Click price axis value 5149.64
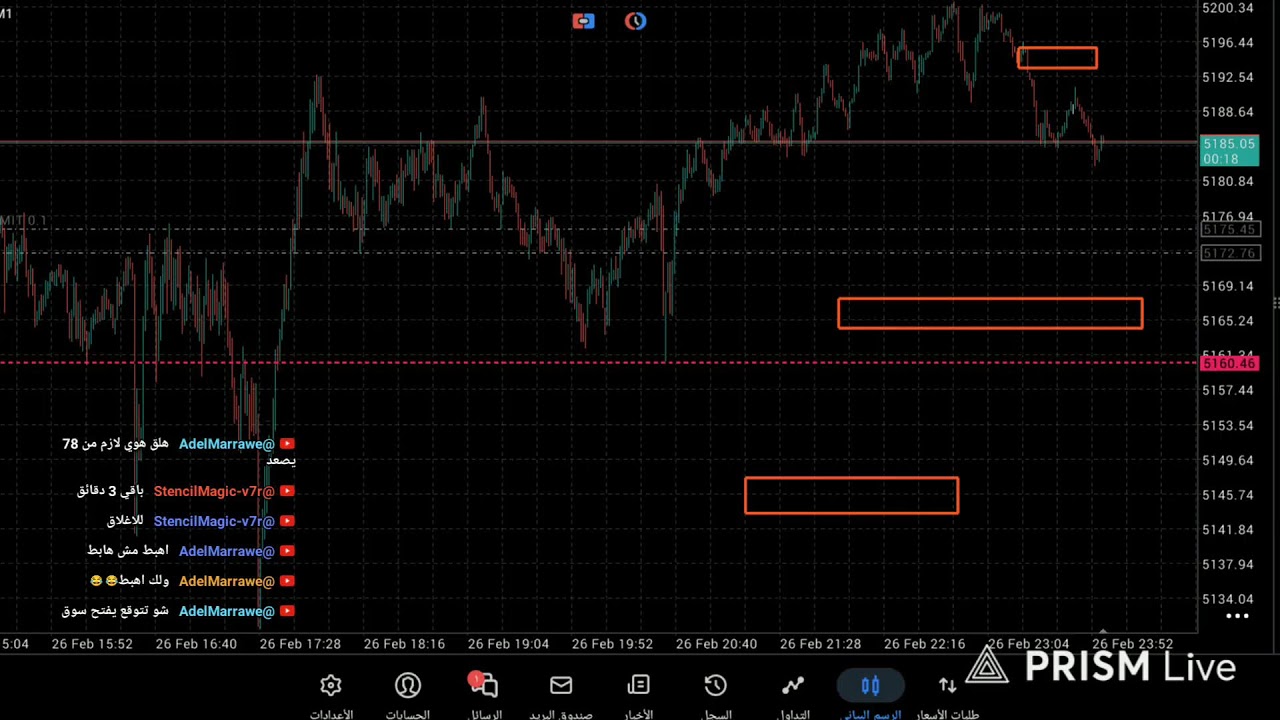1280x720 pixels. tap(1228, 461)
